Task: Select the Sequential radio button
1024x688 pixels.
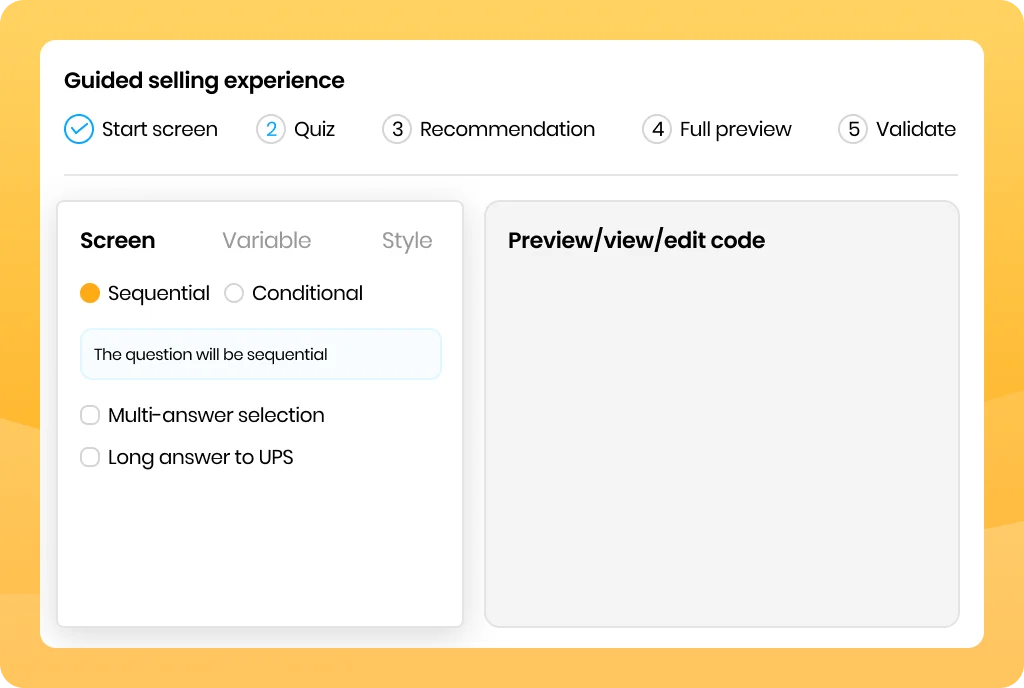Action: point(90,293)
